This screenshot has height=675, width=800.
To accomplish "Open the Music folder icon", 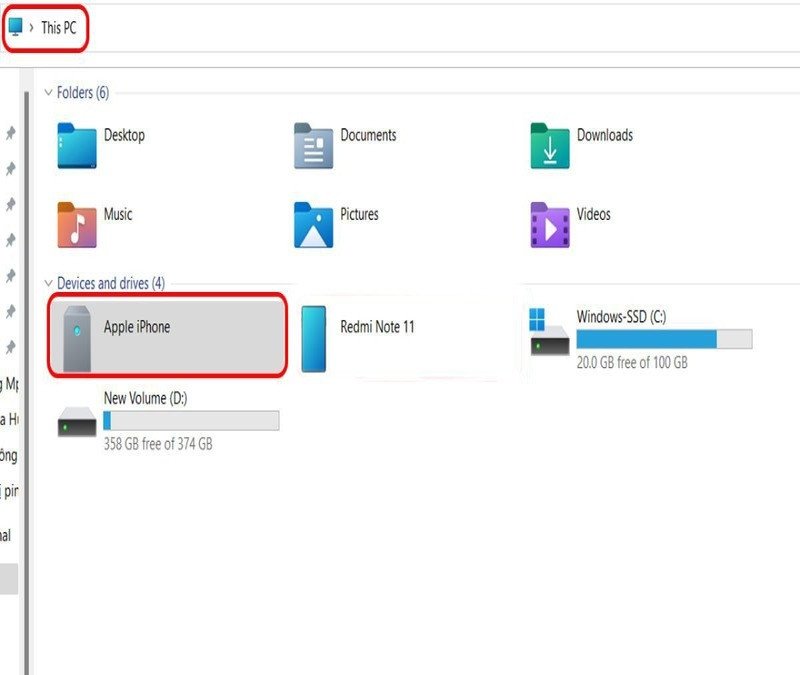I will (x=77, y=225).
